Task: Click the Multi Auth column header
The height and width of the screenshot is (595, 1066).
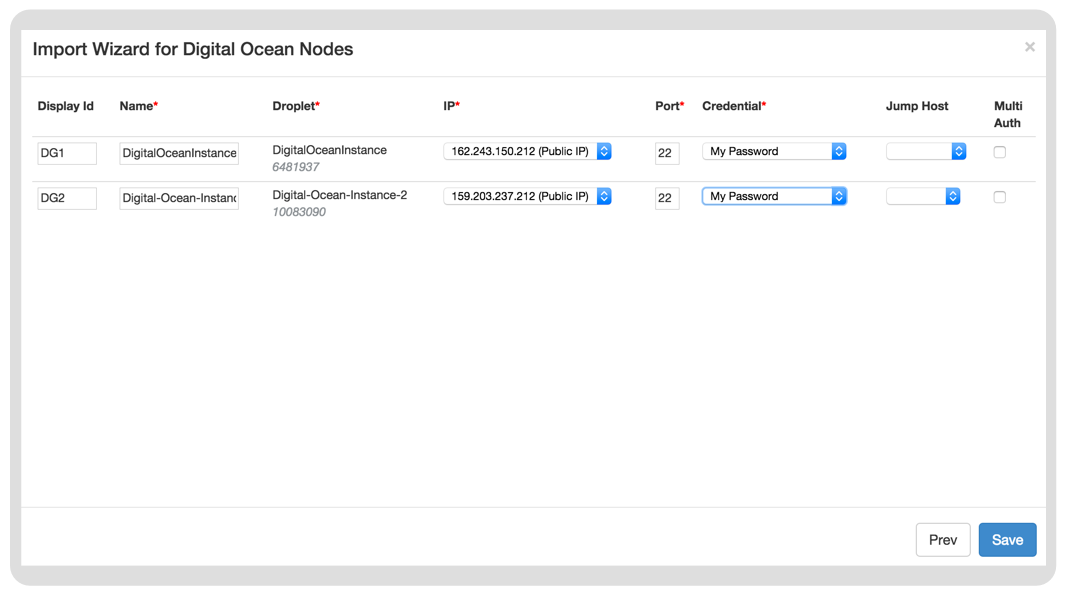Action: [x=1008, y=114]
